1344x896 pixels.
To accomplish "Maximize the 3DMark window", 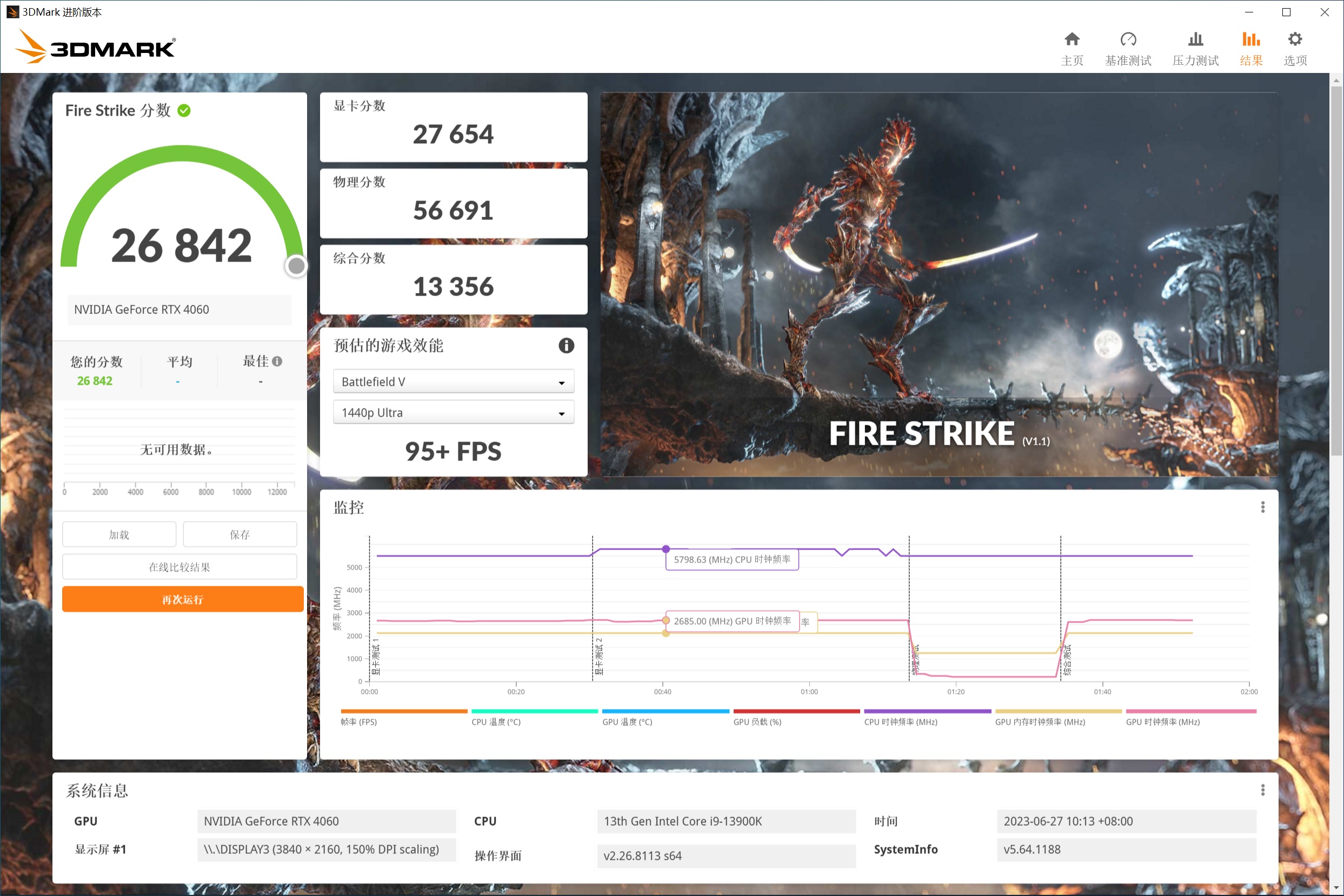I will click(x=1286, y=12).
